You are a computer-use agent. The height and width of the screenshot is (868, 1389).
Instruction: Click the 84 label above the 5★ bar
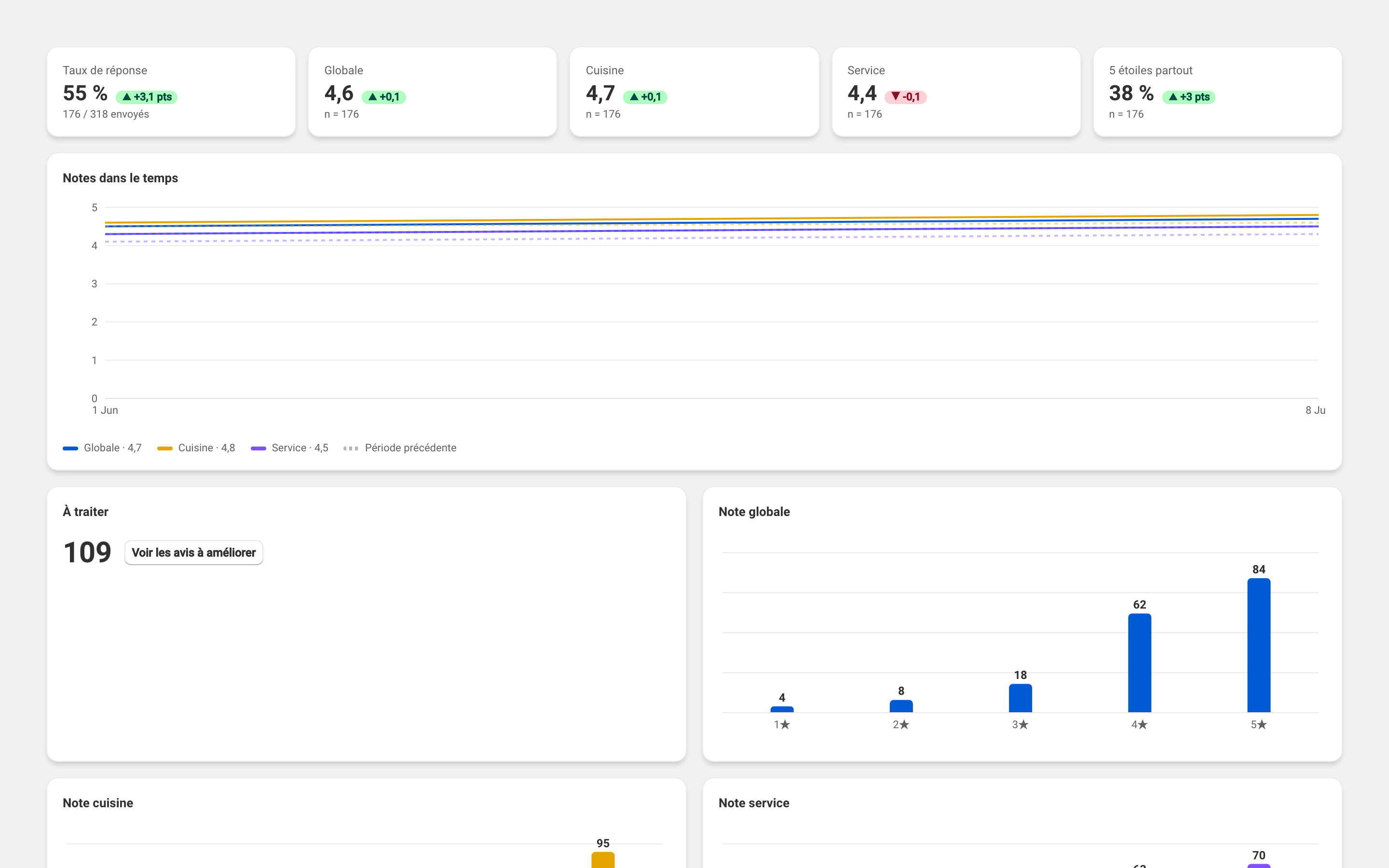coord(1259,570)
